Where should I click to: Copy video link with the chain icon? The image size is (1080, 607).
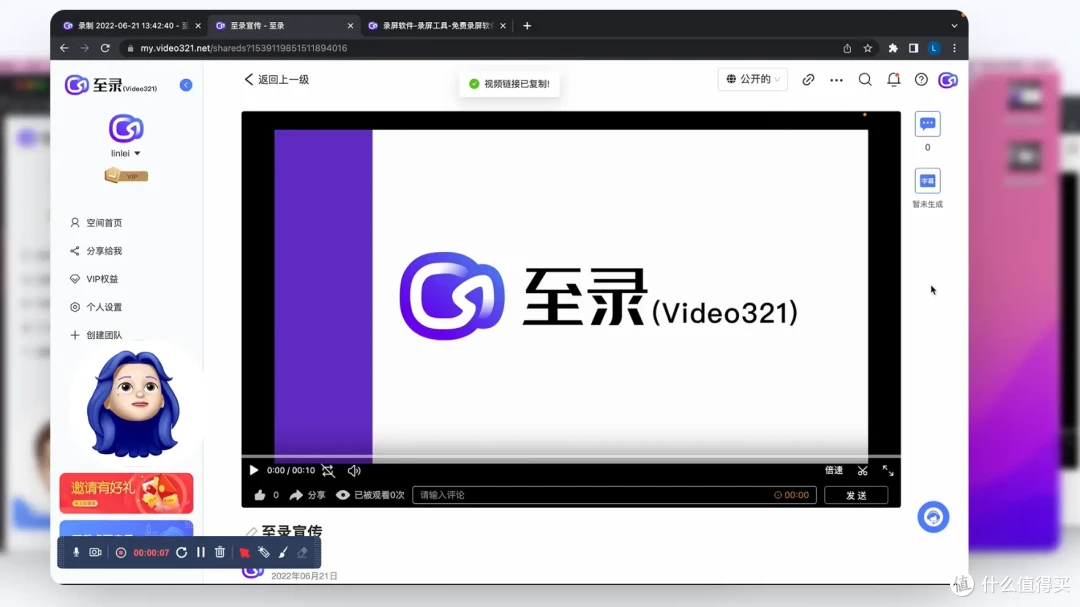[x=809, y=80]
